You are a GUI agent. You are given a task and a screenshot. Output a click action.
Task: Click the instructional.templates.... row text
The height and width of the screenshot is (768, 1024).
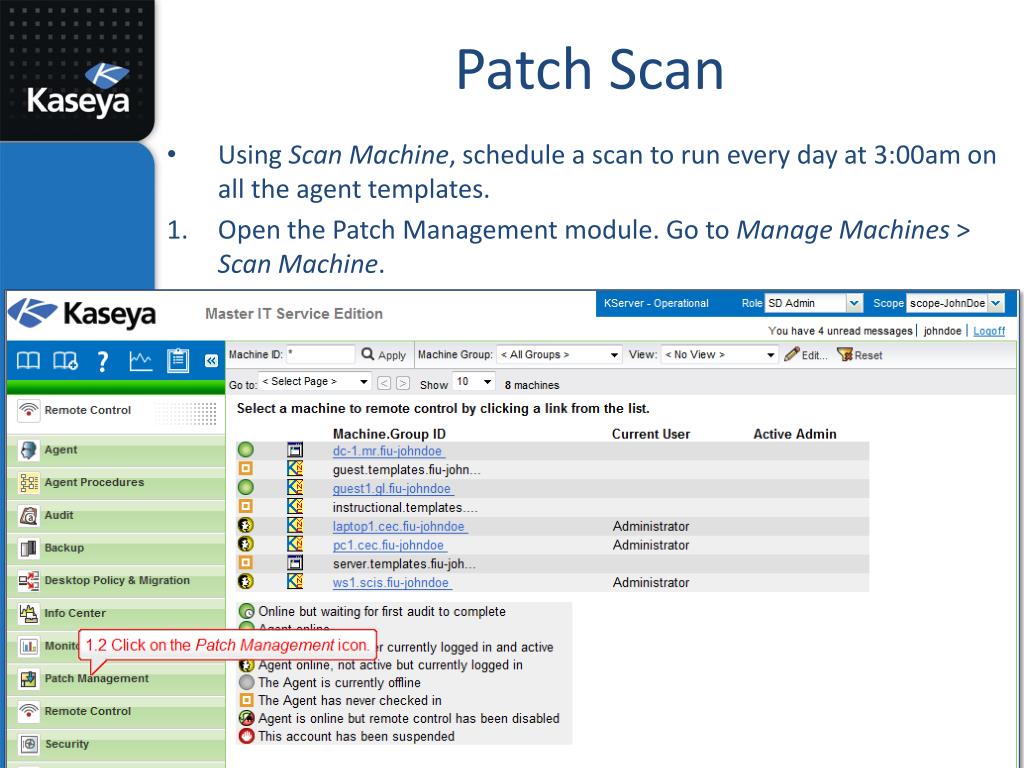point(405,507)
